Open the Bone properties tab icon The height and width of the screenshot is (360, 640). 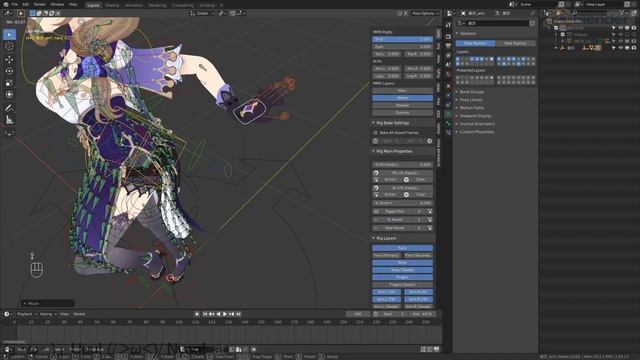click(449, 123)
